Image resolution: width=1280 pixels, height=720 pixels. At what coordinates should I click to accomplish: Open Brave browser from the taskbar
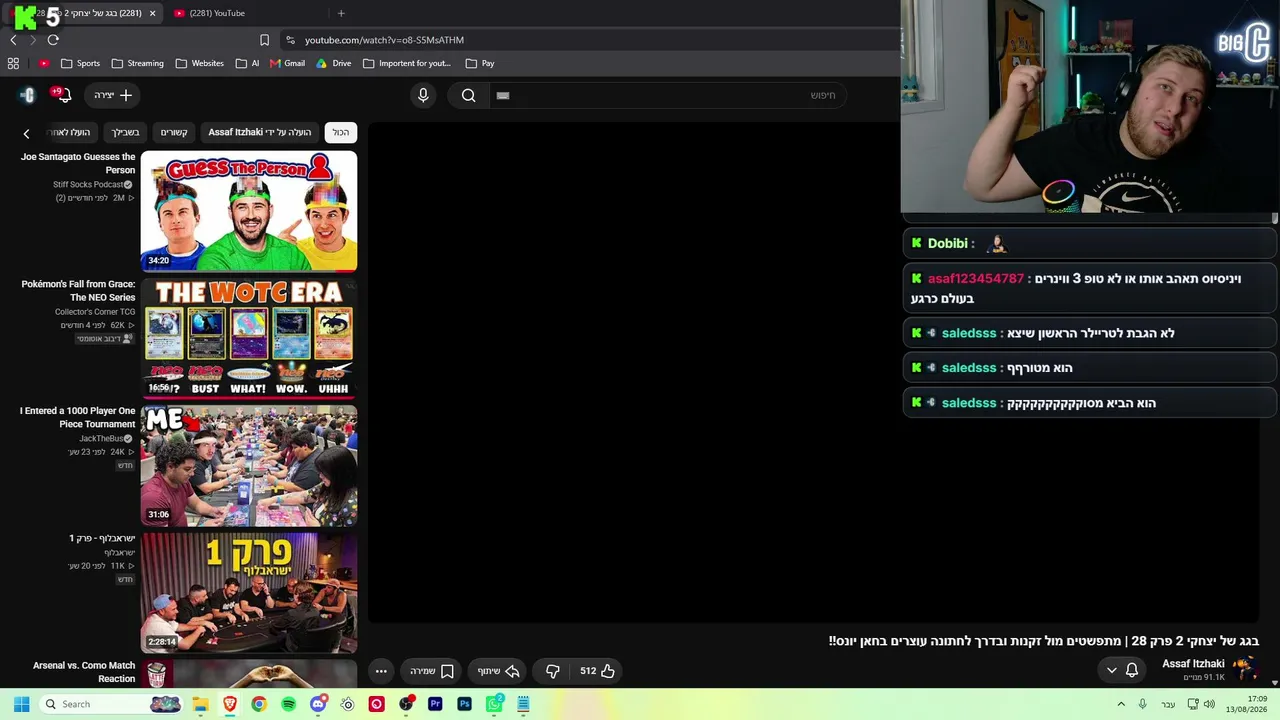click(229, 704)
